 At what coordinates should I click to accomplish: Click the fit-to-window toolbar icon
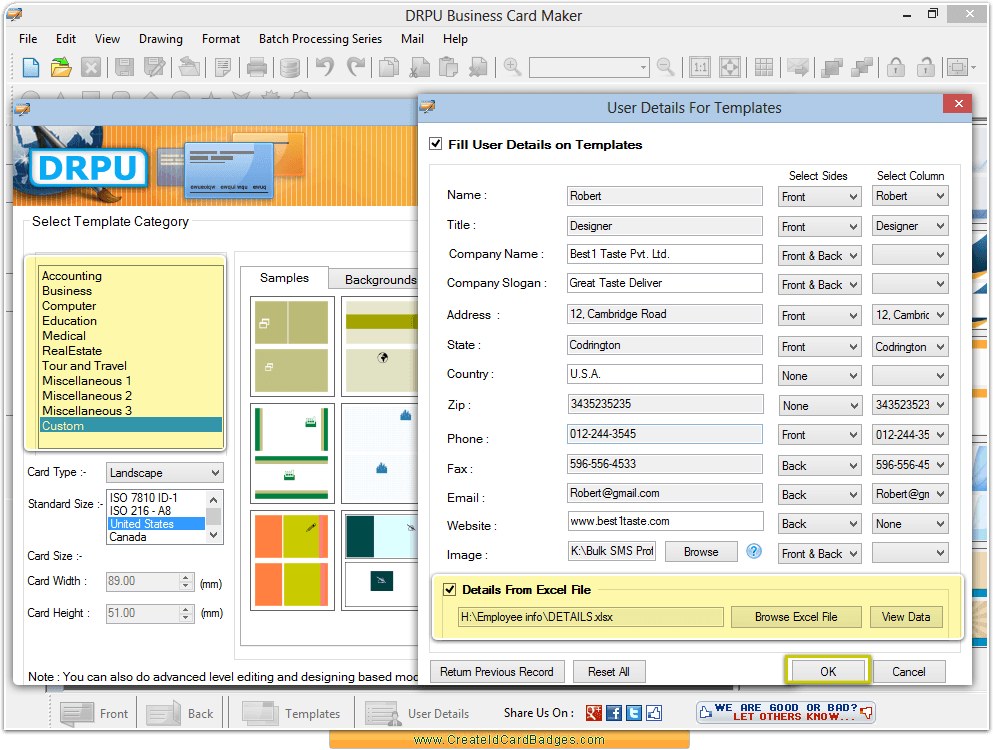coord(730,67)
